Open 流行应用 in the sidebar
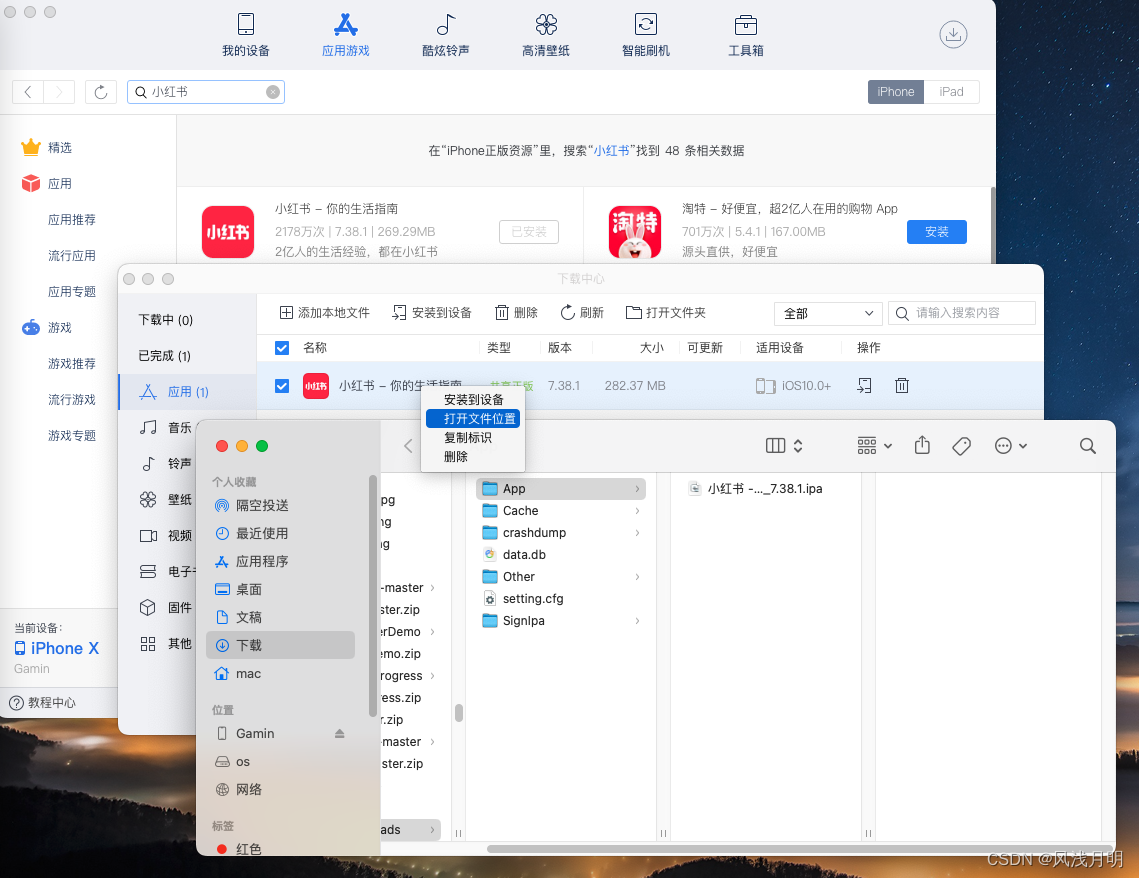Image resolution: width=1139 pixels, height=878 pixels. (x=72, y=256)
